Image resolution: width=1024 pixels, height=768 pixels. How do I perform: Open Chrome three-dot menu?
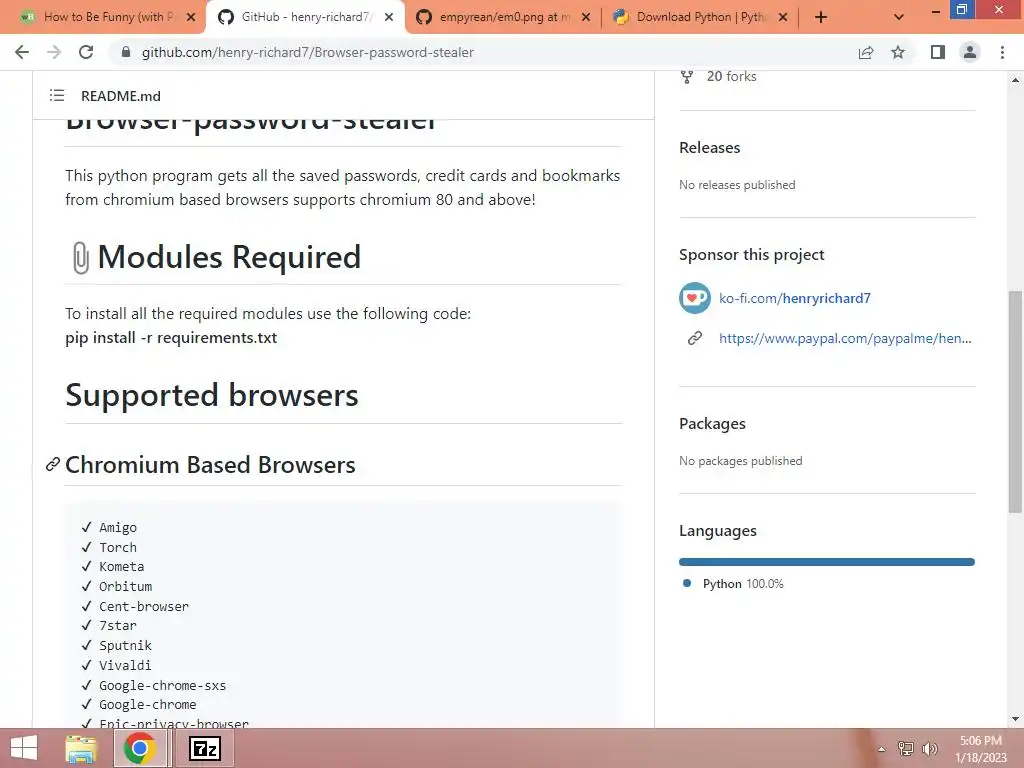coord(1002,52)
